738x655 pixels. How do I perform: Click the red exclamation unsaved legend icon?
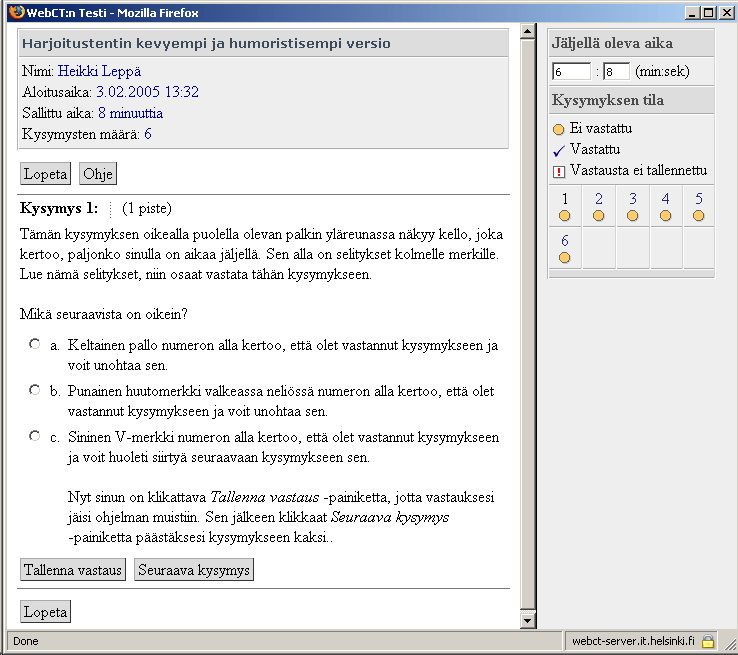pyautogui.click(x=559, y=172)
